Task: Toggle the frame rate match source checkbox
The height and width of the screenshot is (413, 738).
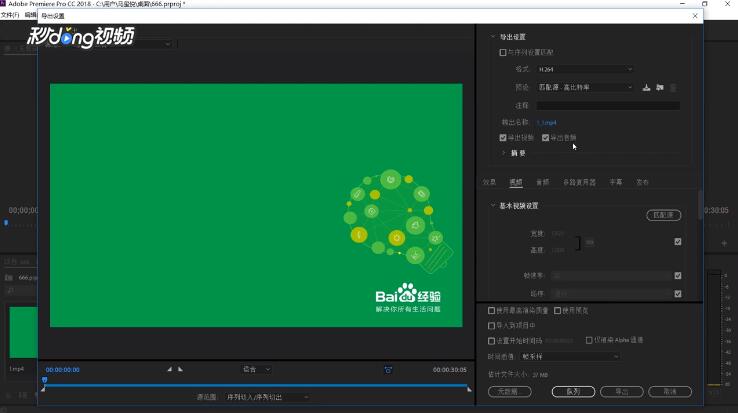Action: 678,275
